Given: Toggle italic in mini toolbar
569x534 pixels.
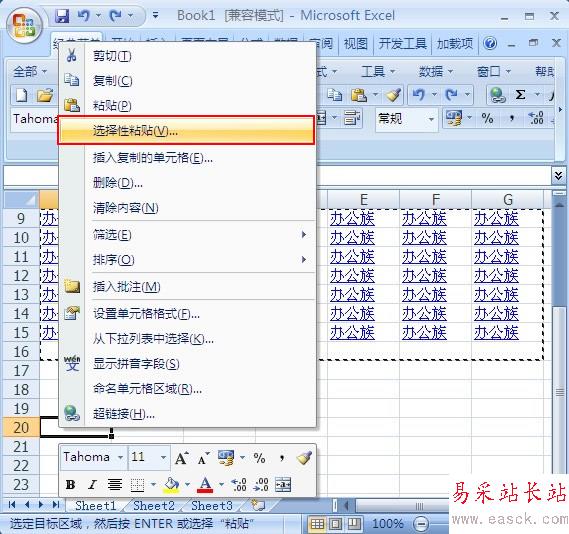Looking at the screenshot, I should tap(92, 485).
